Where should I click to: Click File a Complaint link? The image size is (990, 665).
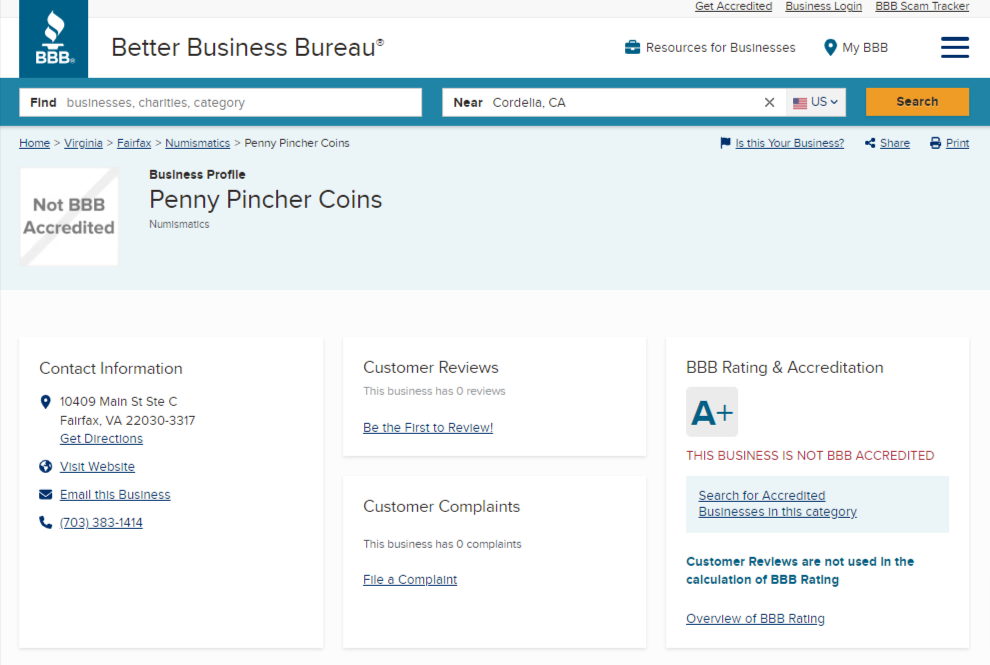(410, 580)
